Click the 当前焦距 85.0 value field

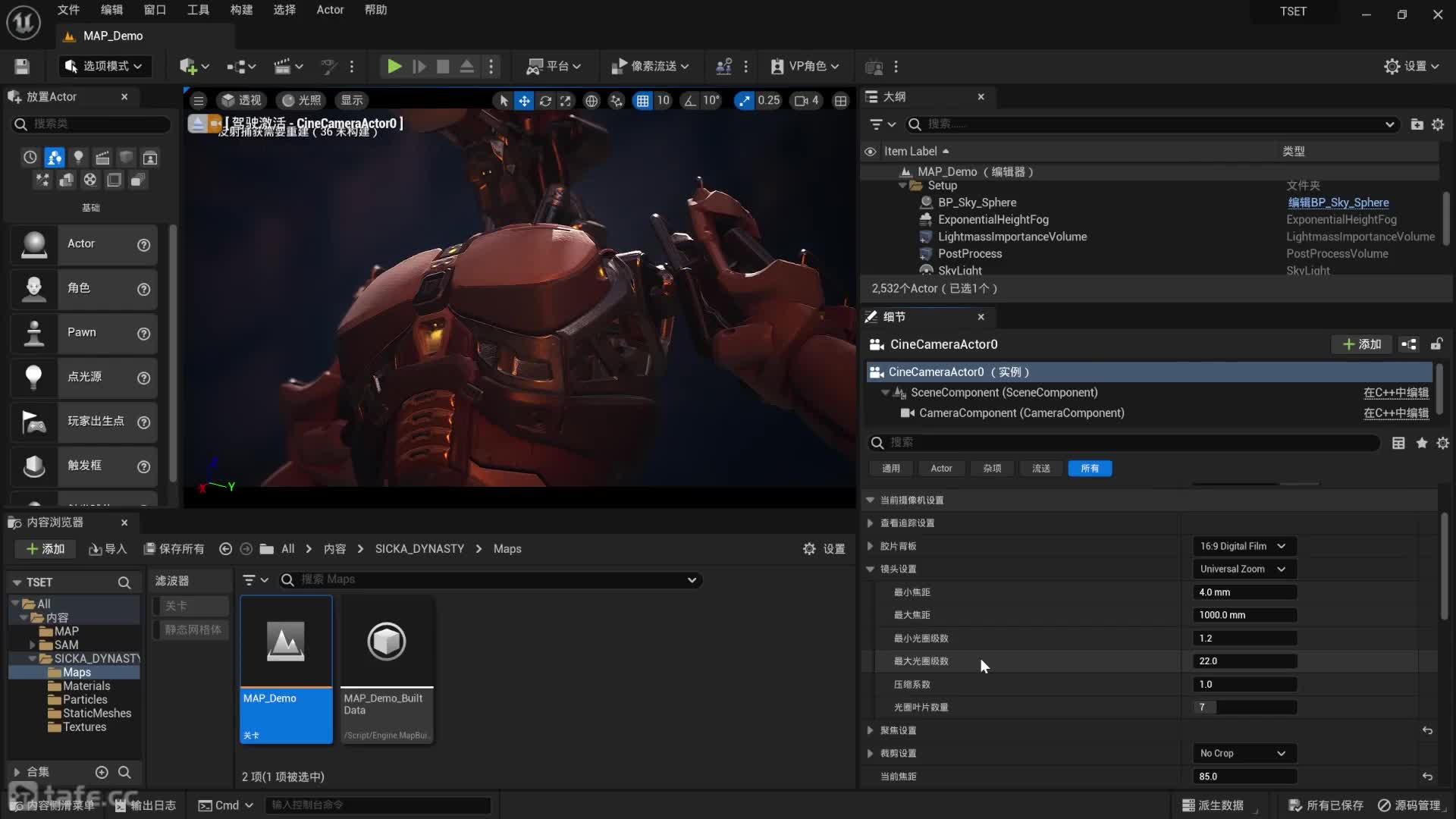[x=1244, y=777]
